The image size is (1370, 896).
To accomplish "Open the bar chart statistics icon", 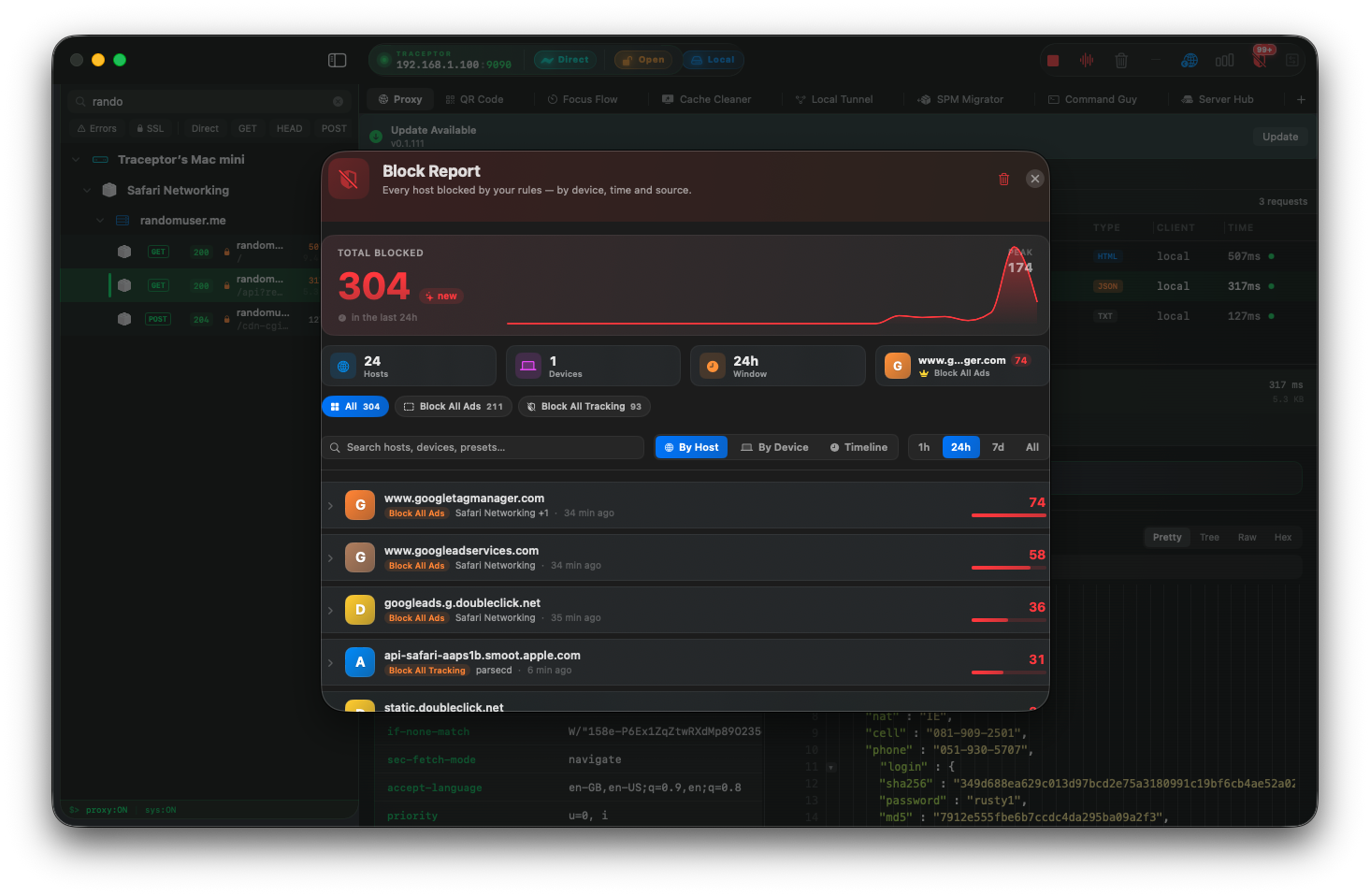I will (1224, 60).
